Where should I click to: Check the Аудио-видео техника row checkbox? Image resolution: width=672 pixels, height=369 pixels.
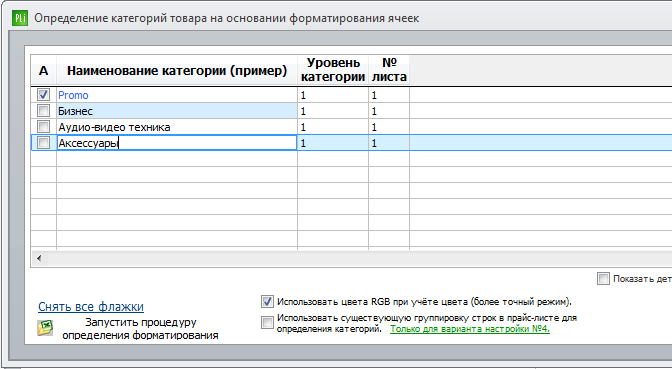[43, 127]
